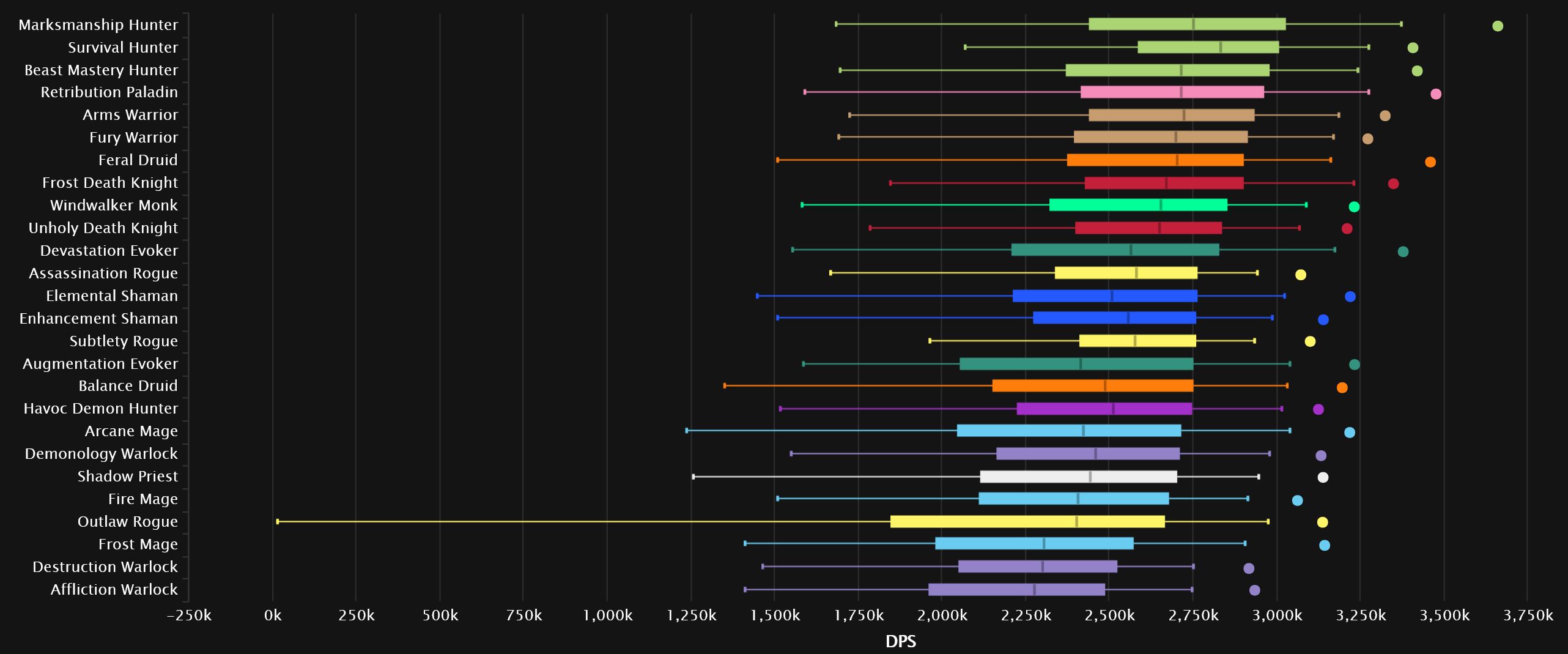The height and width of the screenshot is (654, 1568).
Task: Click the 0k axis tick label
Action: point(273,615)
